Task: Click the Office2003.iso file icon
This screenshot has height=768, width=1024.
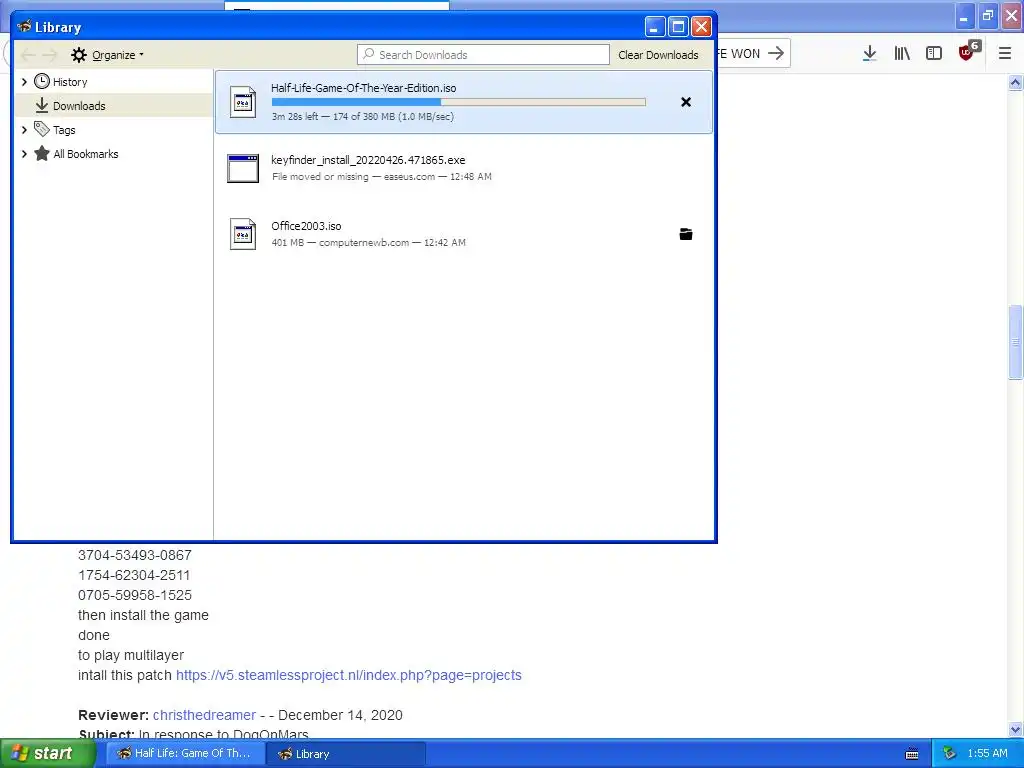Action: pos(243,234)
